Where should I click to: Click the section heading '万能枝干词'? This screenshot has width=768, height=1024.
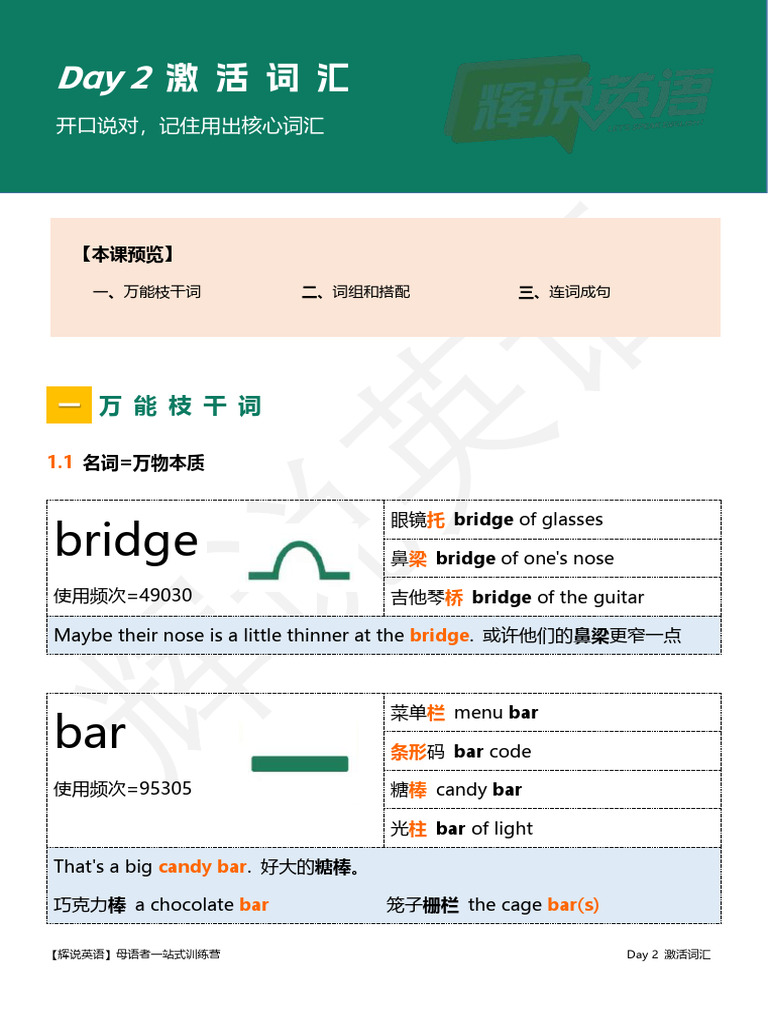180,406
